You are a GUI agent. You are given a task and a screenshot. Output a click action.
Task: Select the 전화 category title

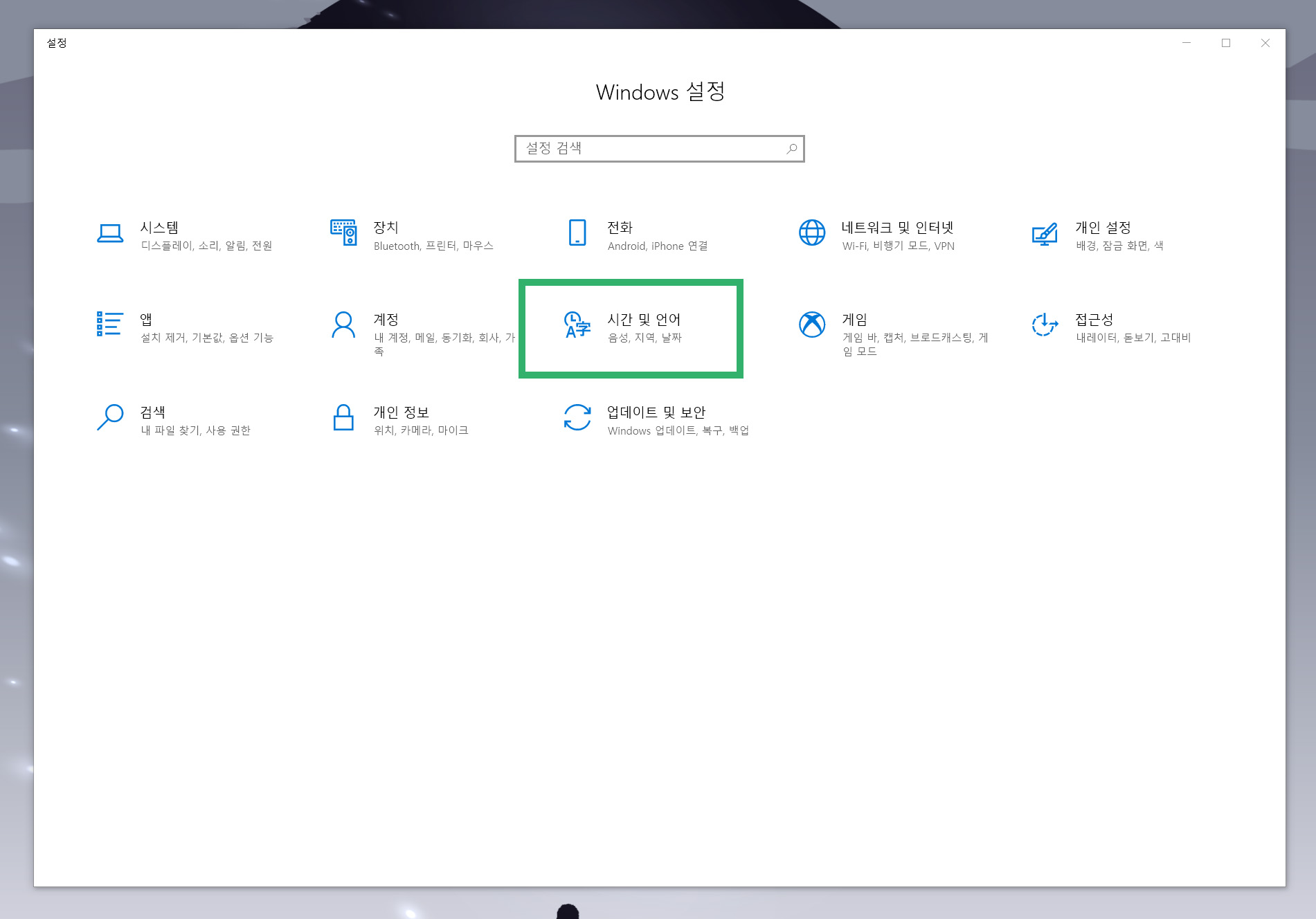(620, 228)
